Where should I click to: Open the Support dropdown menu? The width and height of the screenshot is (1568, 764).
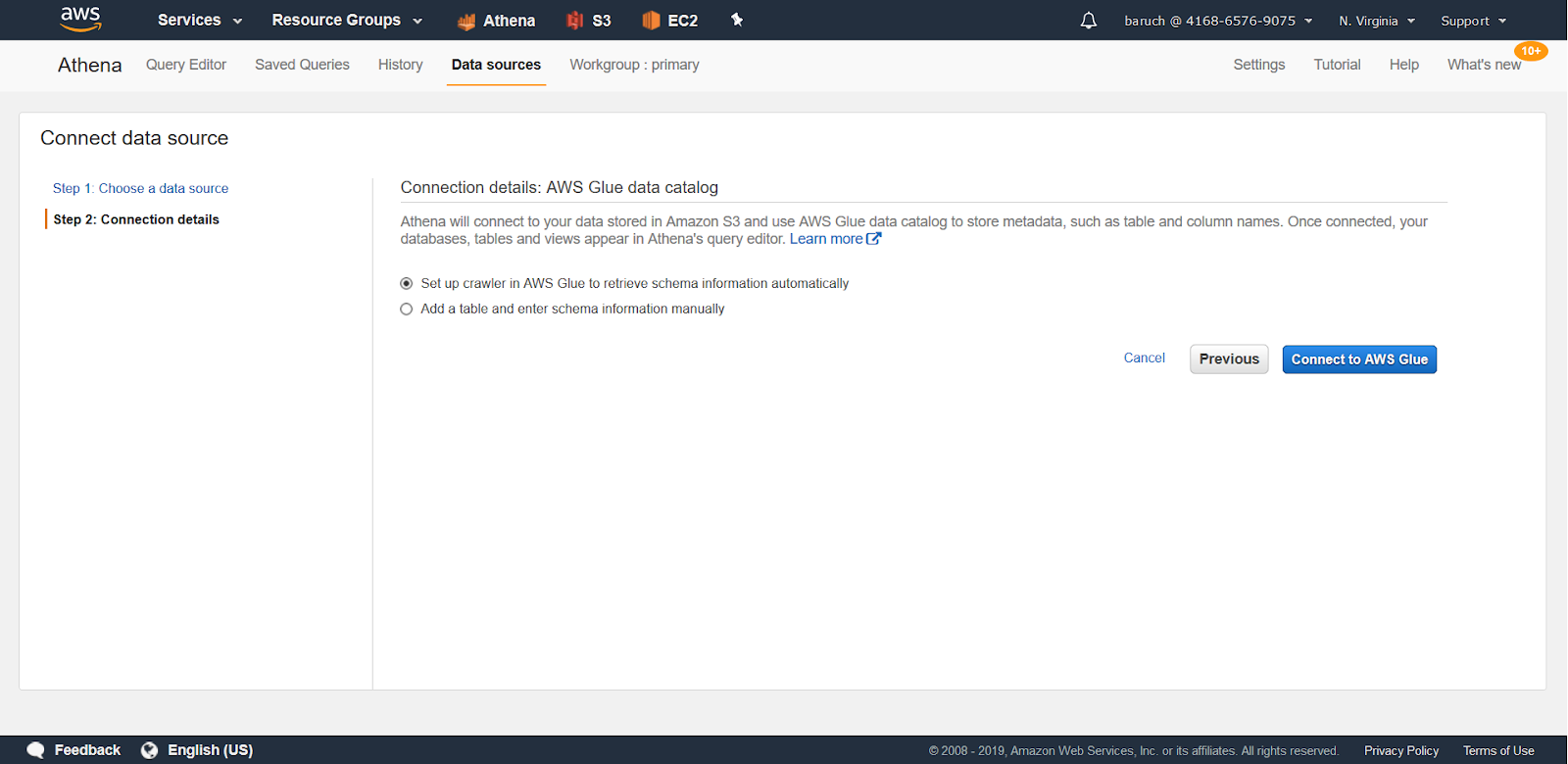[1473, 21]
